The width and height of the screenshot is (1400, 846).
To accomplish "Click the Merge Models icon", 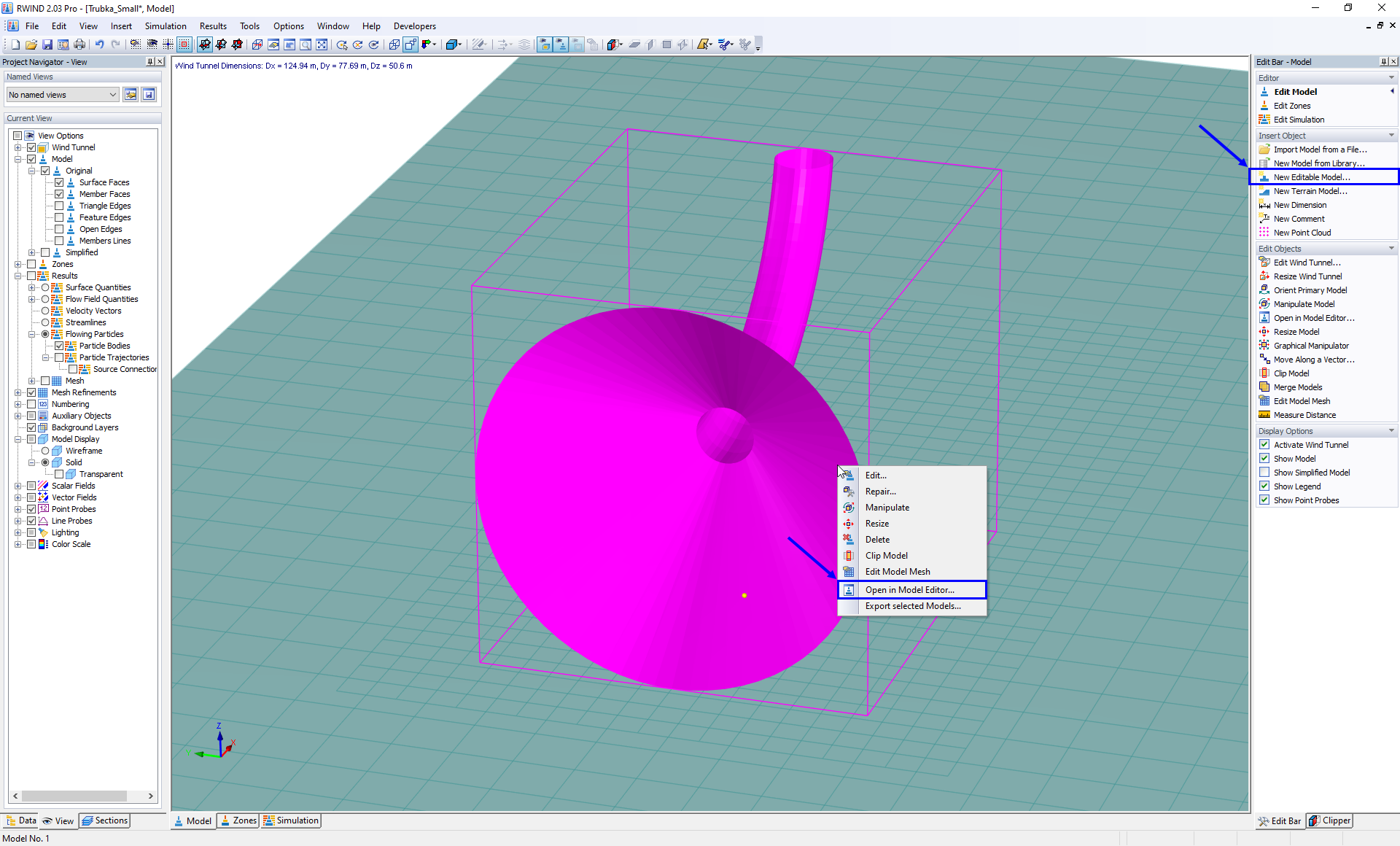I will 1265,387.
